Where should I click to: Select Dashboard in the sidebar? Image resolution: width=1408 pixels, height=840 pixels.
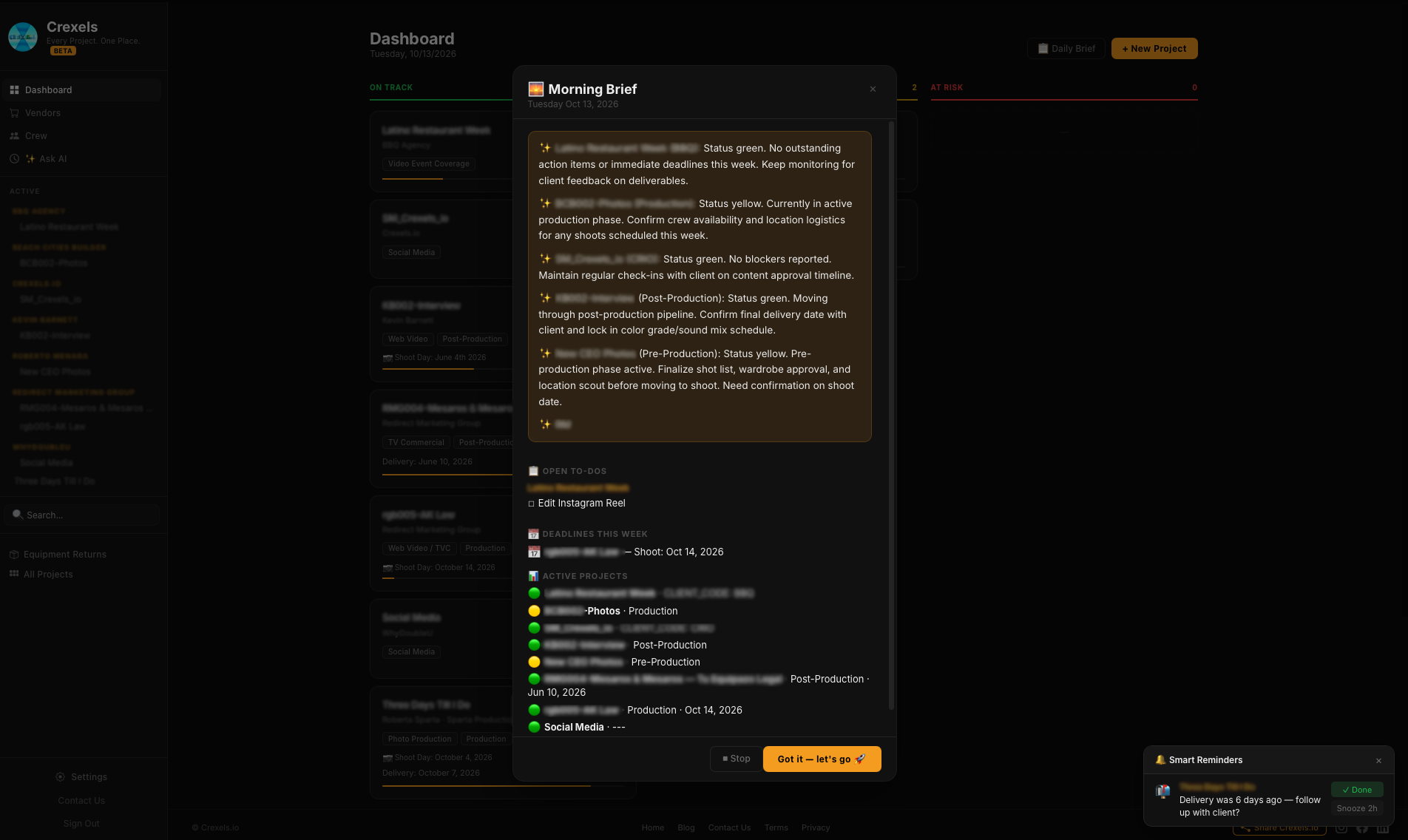pyautogui.click(x=81, y=90)
